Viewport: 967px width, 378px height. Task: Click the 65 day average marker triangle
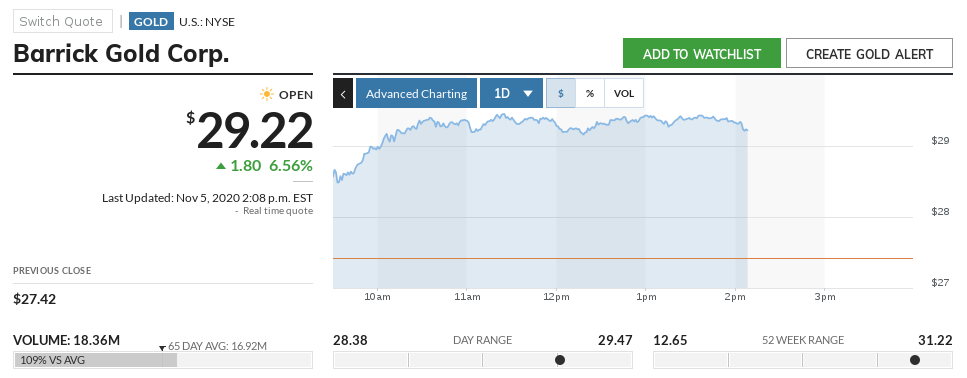tap(163, 348)
